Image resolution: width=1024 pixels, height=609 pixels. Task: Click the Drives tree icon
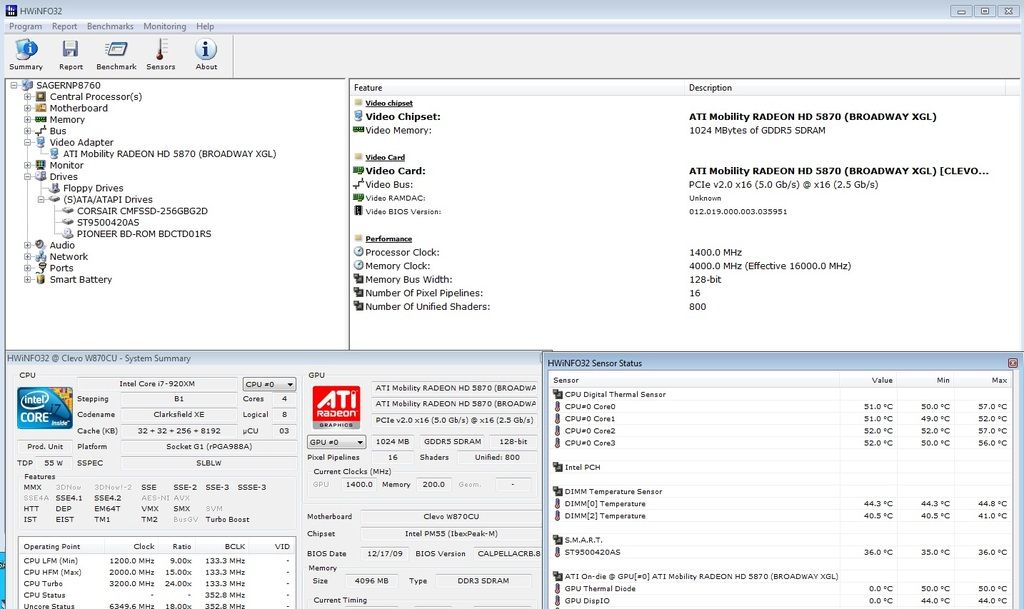click(41, 177)
